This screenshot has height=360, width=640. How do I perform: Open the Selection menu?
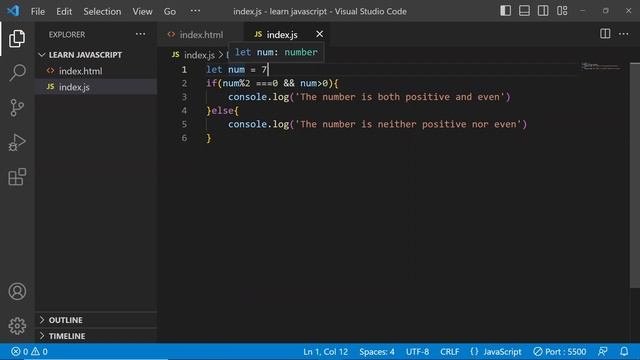pos(102,11)
